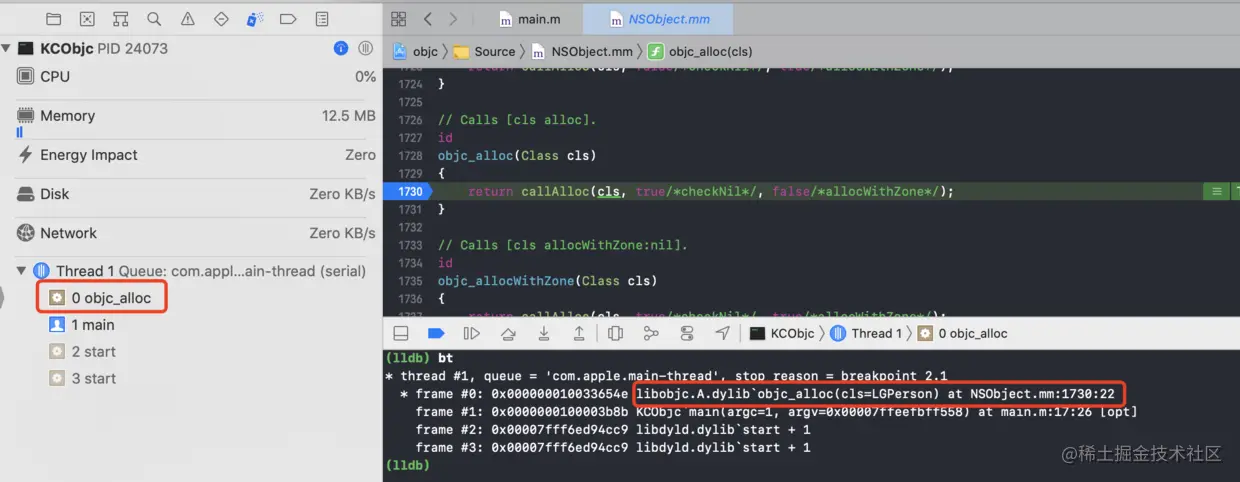Click frame #1 line in lldb output
This screenshot has width=1240, height=482.
[x=776, y=412]
